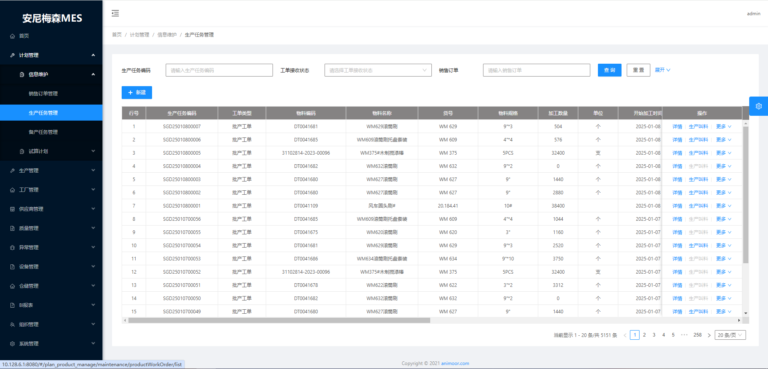This screenshot has height=369, width=768.
Task: Expand the 生产管理 menu chevron
Action: (x=93, y=171)
